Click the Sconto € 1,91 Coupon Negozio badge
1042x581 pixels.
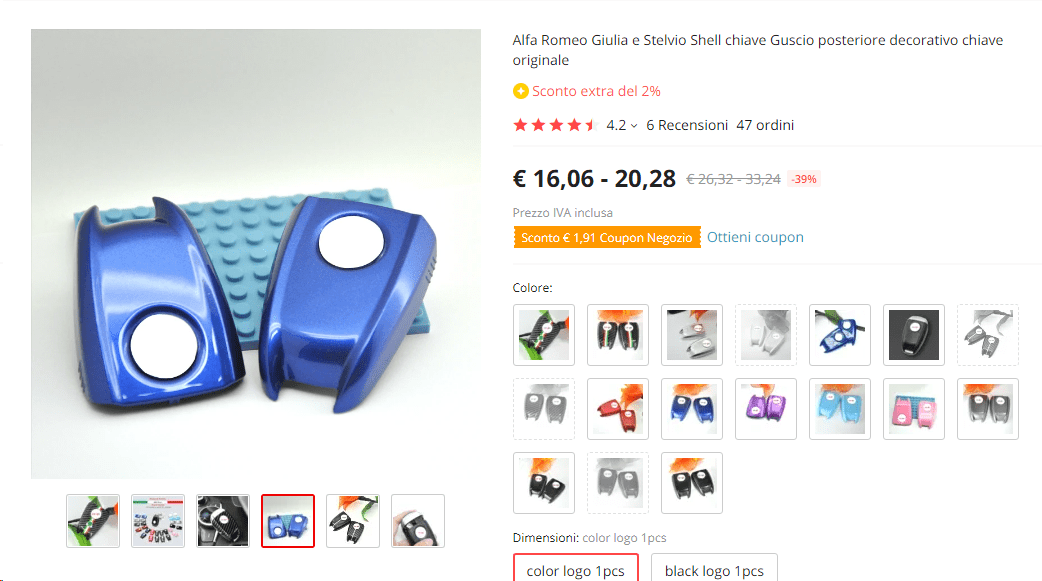pyautogui.click(x=607, y=237)
